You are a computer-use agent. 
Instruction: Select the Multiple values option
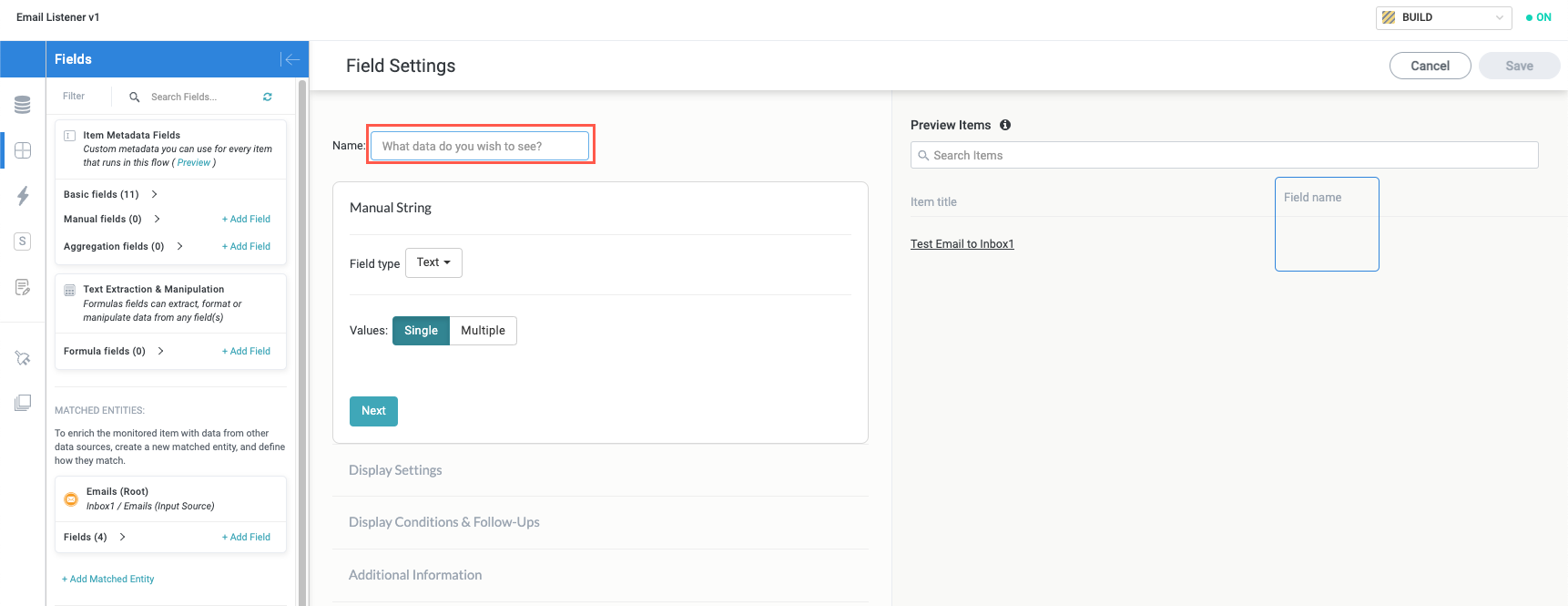tap(483, 331)
